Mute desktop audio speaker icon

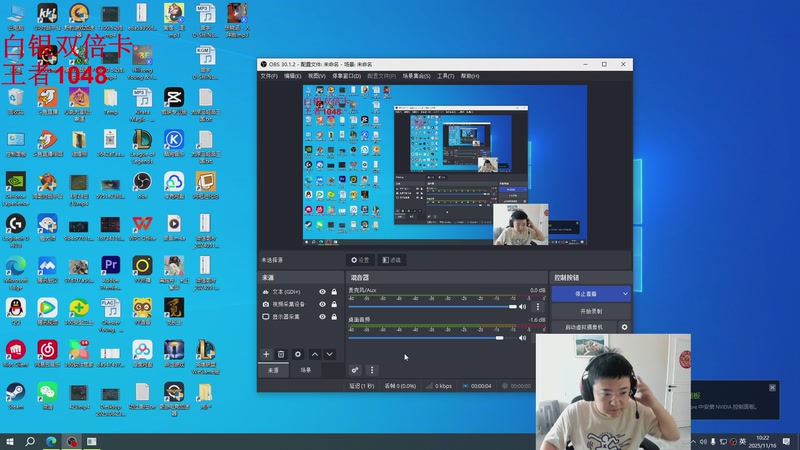(x=522, y=338)
